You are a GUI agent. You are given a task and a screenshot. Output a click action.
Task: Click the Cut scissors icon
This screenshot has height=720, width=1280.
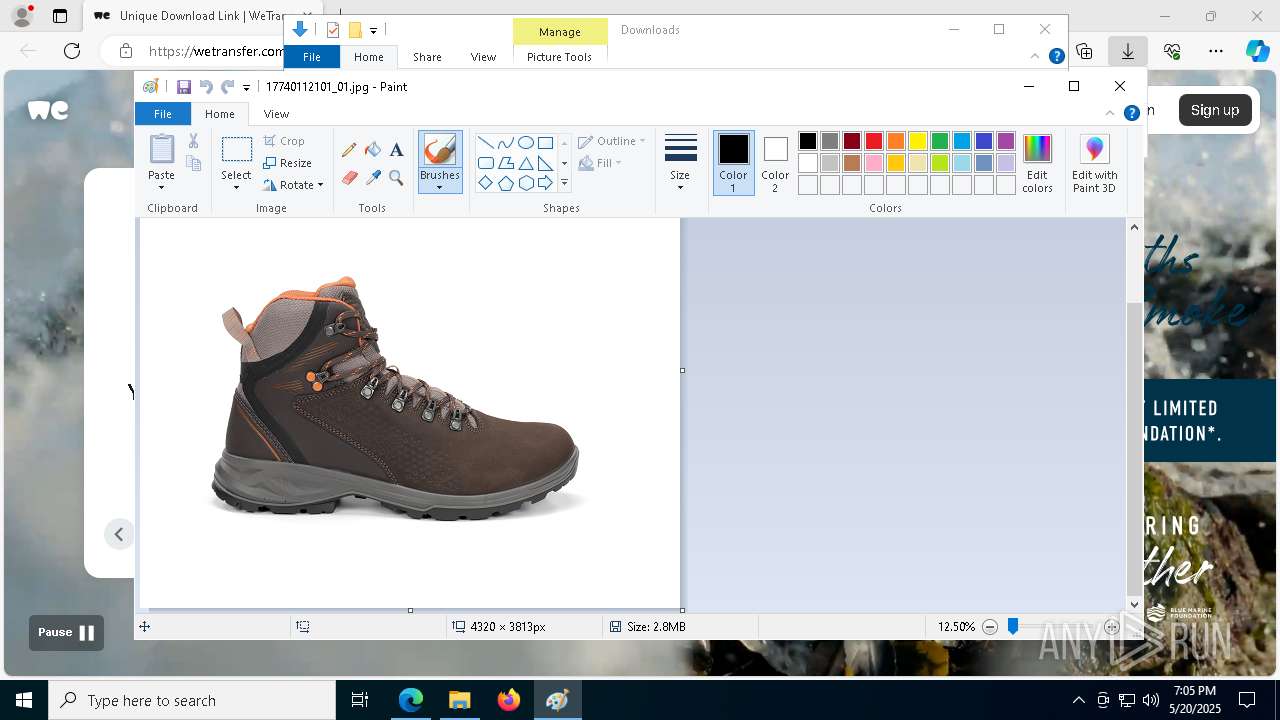[x=194, y=141]
